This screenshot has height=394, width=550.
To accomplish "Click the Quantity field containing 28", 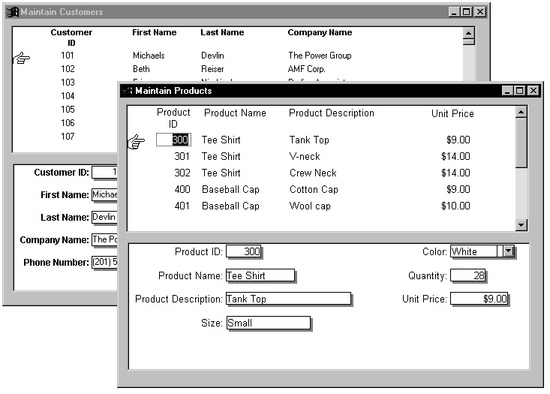I will tap(468, 275).
